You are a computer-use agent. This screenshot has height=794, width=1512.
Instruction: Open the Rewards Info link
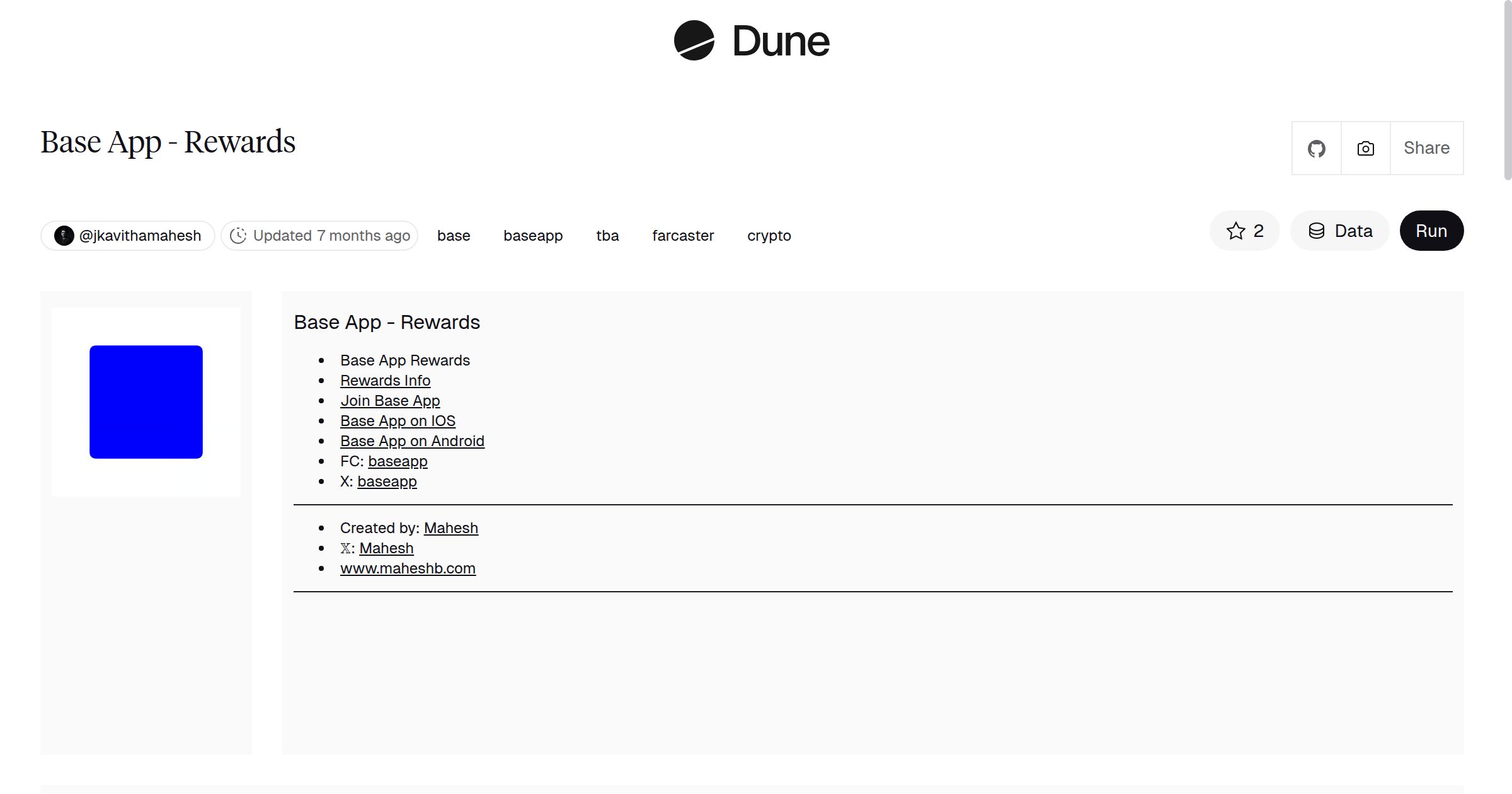tap(385, 381)
